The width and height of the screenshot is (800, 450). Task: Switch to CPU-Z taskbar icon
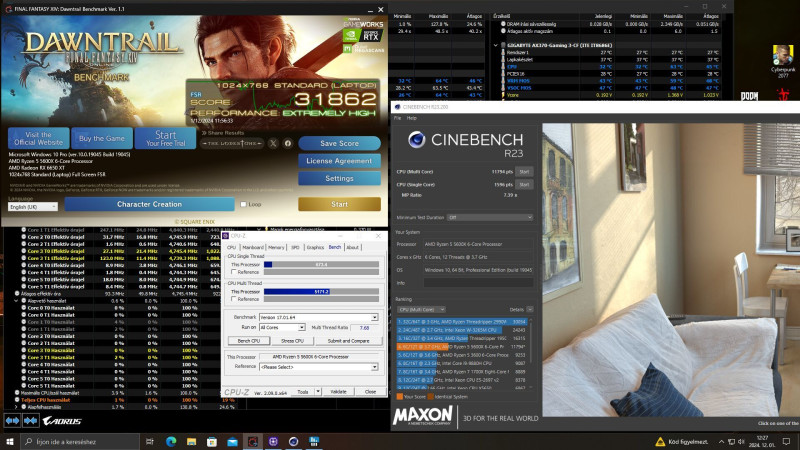[x=273, y=441]
